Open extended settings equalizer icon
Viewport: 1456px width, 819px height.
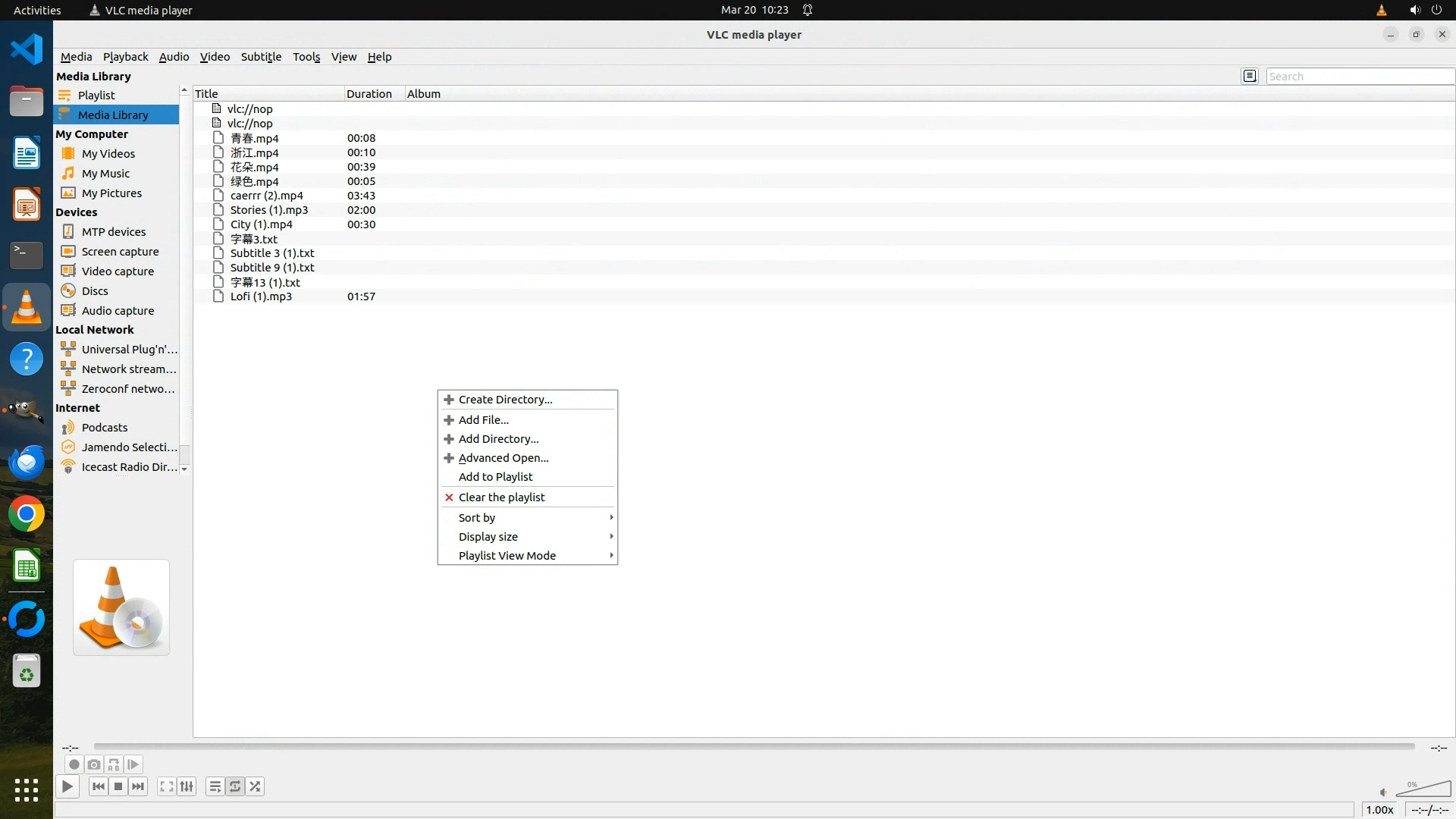click(187, 786)
